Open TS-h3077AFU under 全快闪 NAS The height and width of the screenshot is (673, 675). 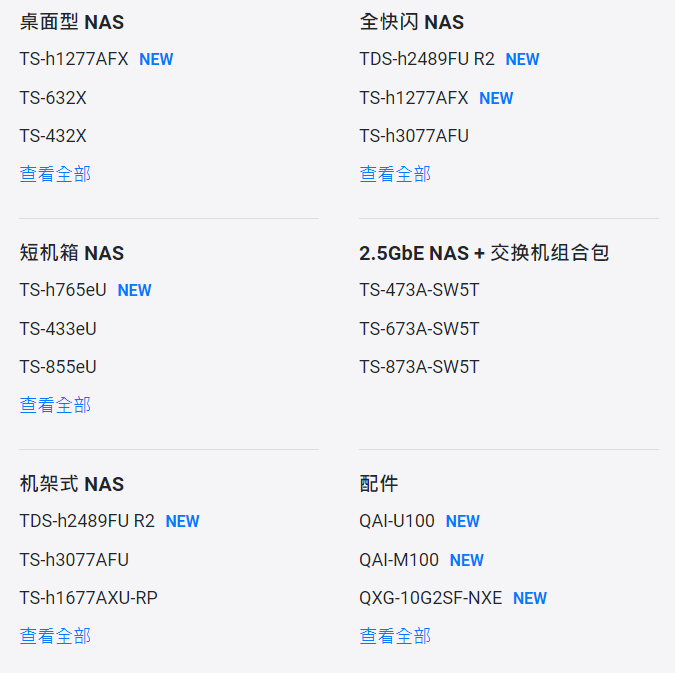[414, 136]
